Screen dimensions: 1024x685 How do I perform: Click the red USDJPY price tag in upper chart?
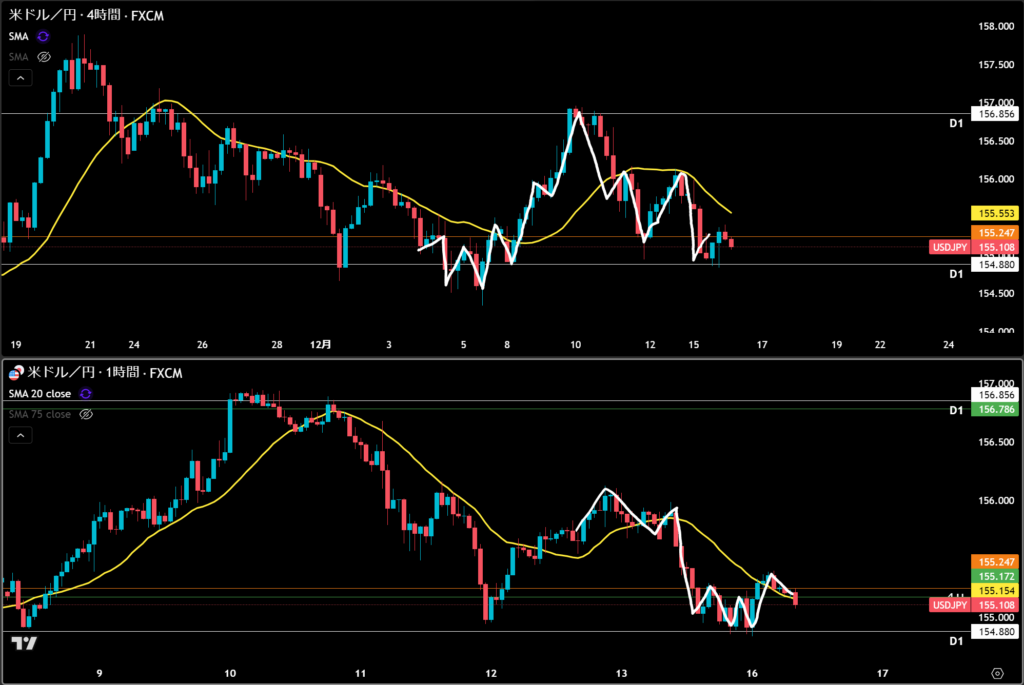947,246
